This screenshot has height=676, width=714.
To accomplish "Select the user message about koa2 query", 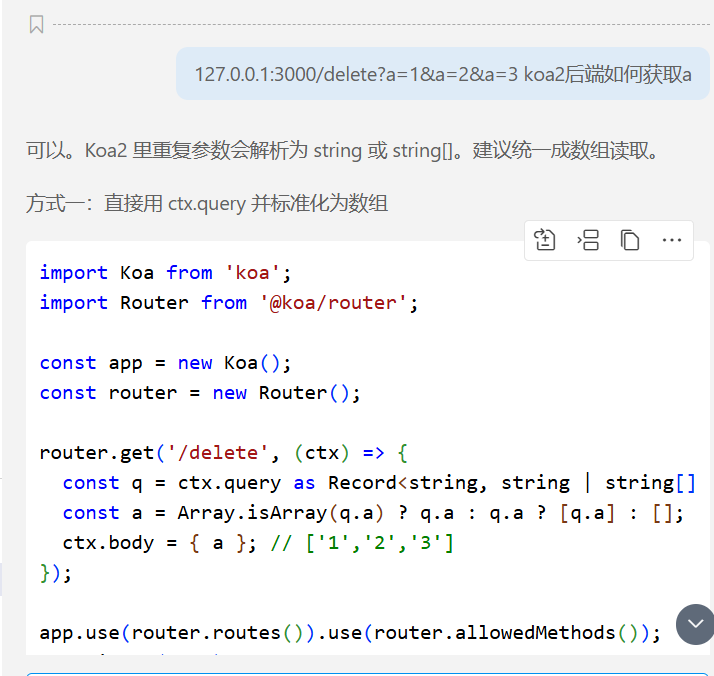I will click(x=443, y=74).
